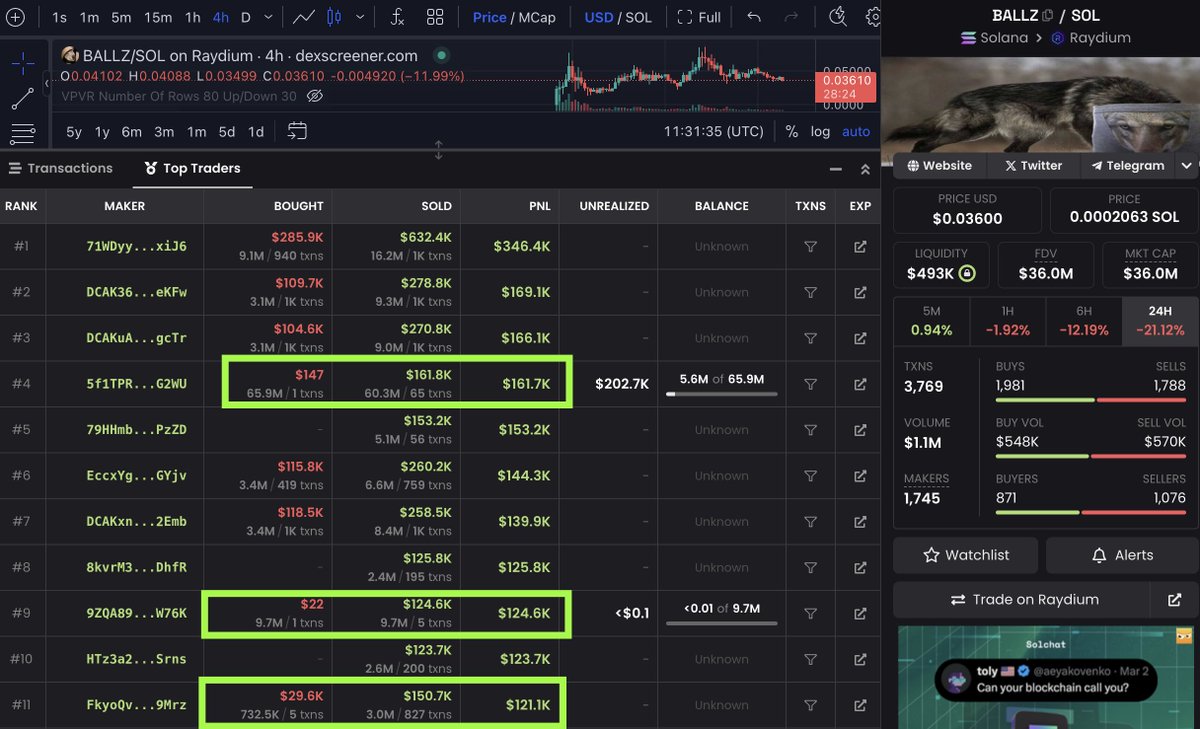The width and height of the screenshot is (1200, 729).
Task: Copy the BALLZ token address icon
Action: click(1048, 15)
